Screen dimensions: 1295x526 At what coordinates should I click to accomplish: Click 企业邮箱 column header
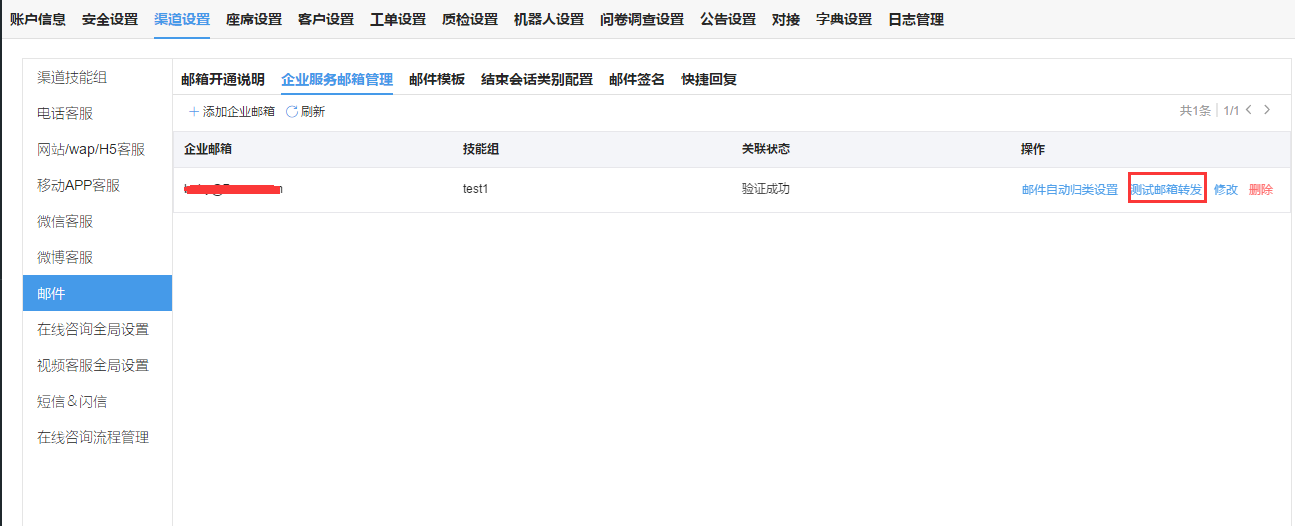tap(208, 149)
